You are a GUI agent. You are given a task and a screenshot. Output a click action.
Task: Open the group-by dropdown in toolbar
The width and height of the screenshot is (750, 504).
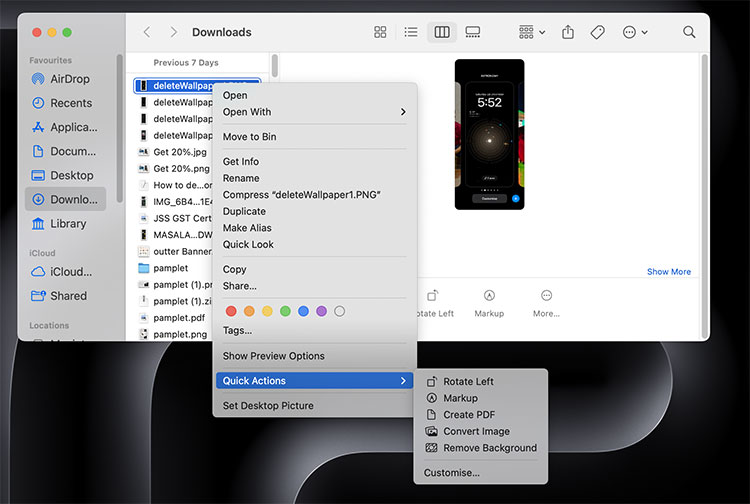coord(532,32)
